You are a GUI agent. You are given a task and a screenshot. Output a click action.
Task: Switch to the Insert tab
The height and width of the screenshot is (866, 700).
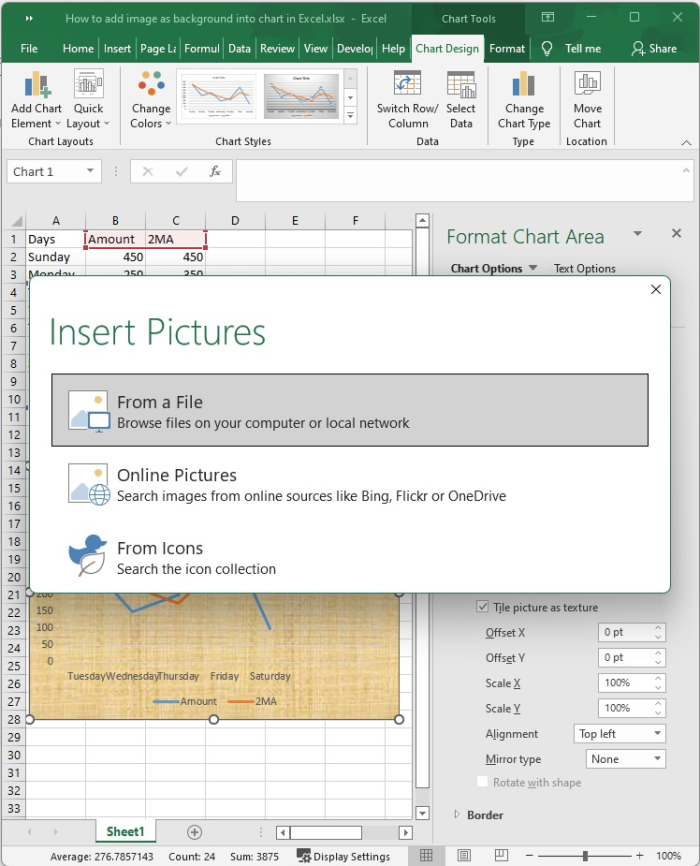coord(117,49)
